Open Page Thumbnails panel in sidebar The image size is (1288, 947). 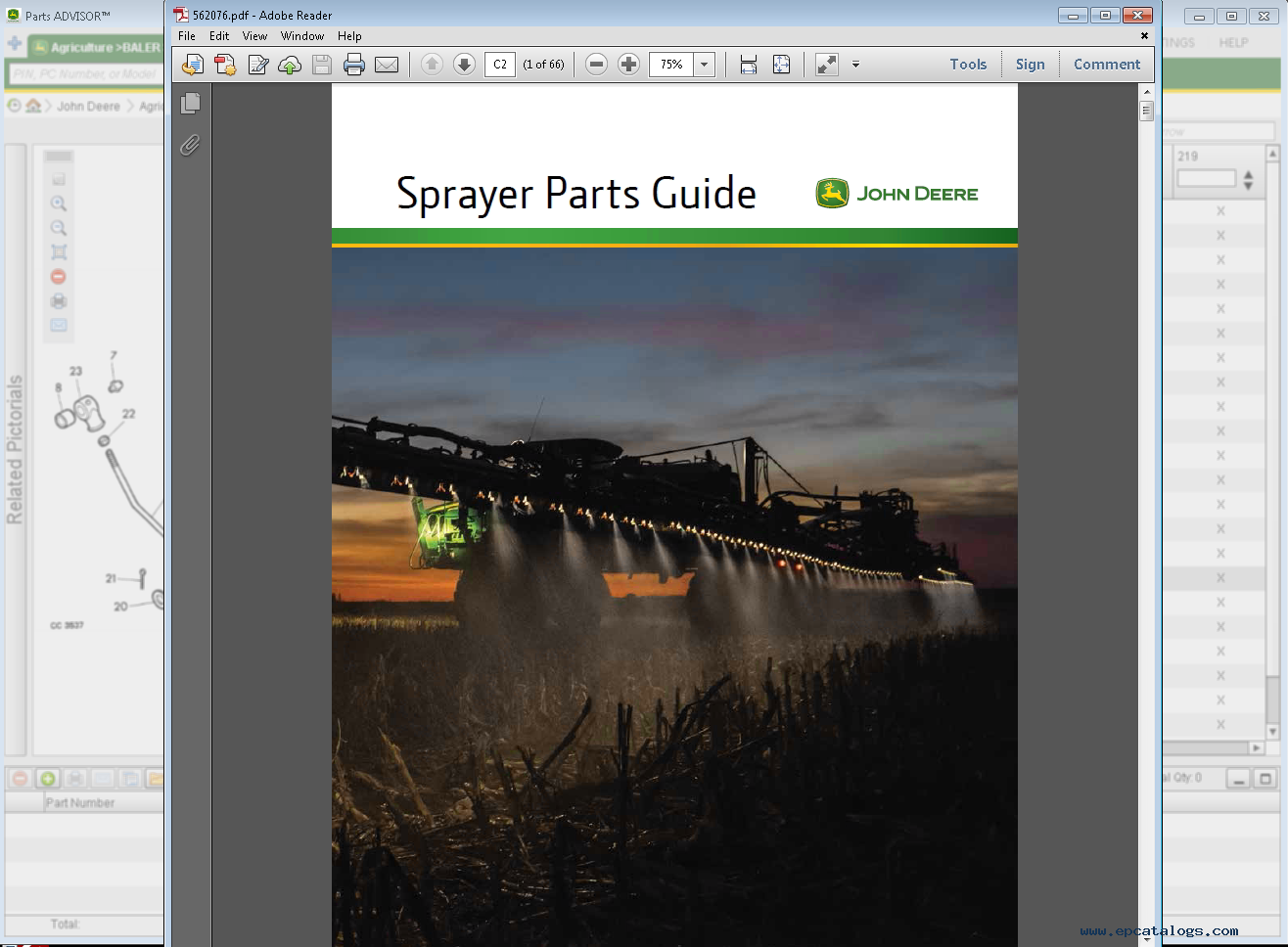pyautogui.click(x=191, y=103)
